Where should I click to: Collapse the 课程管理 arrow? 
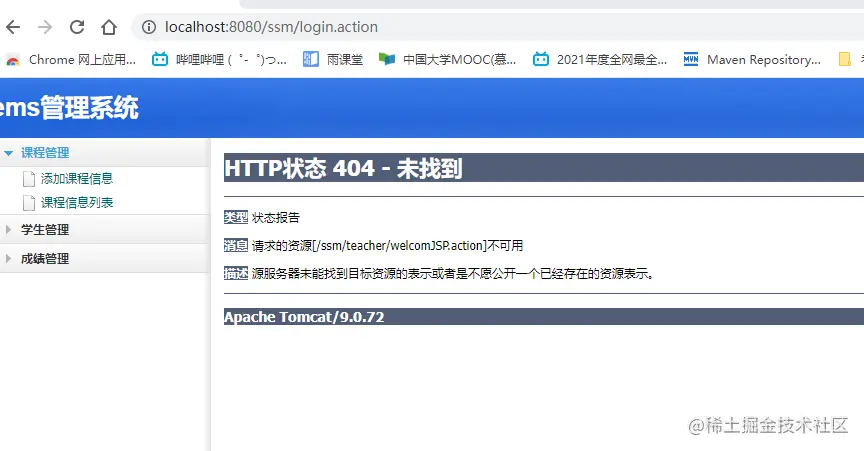pos(8,153)
